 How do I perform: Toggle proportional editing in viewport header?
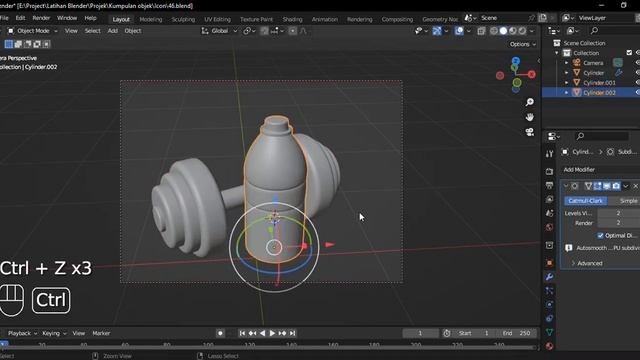[293, 31]
